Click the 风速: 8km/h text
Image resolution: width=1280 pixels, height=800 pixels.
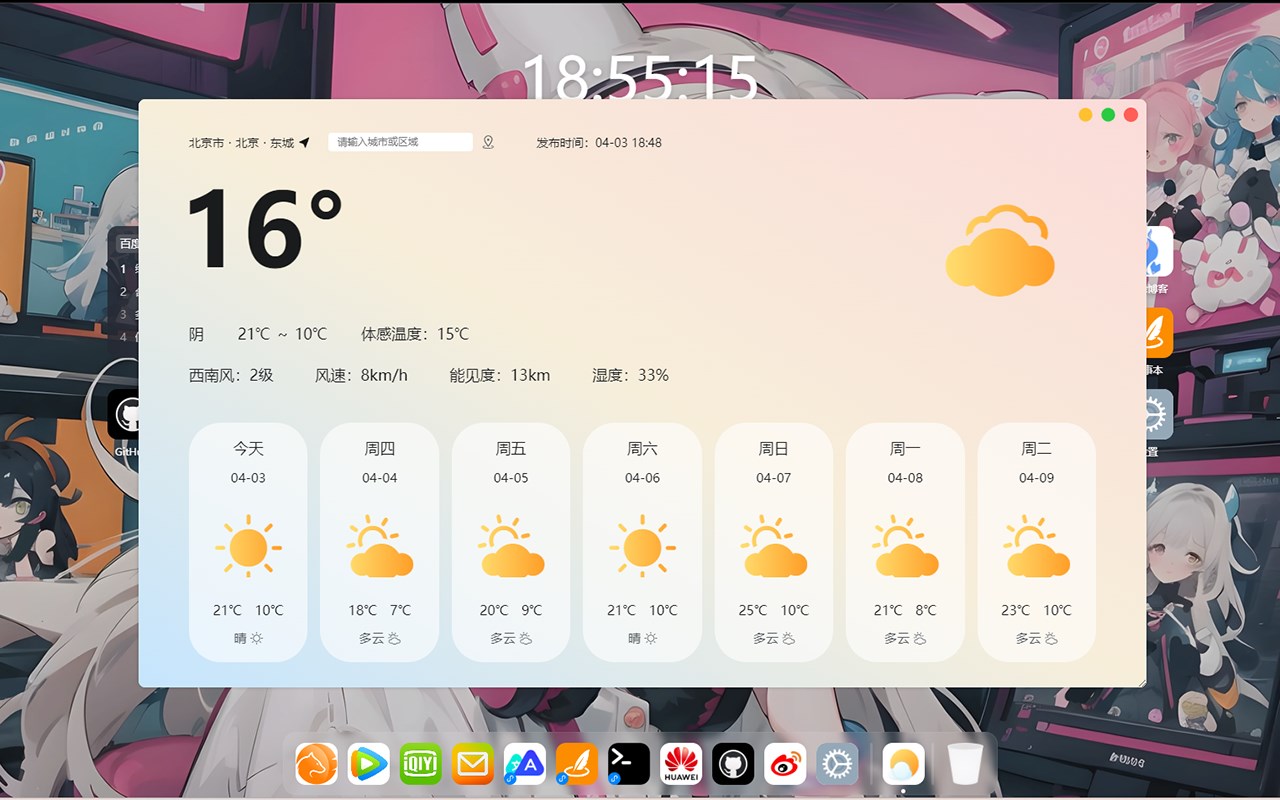click(361, 376)
